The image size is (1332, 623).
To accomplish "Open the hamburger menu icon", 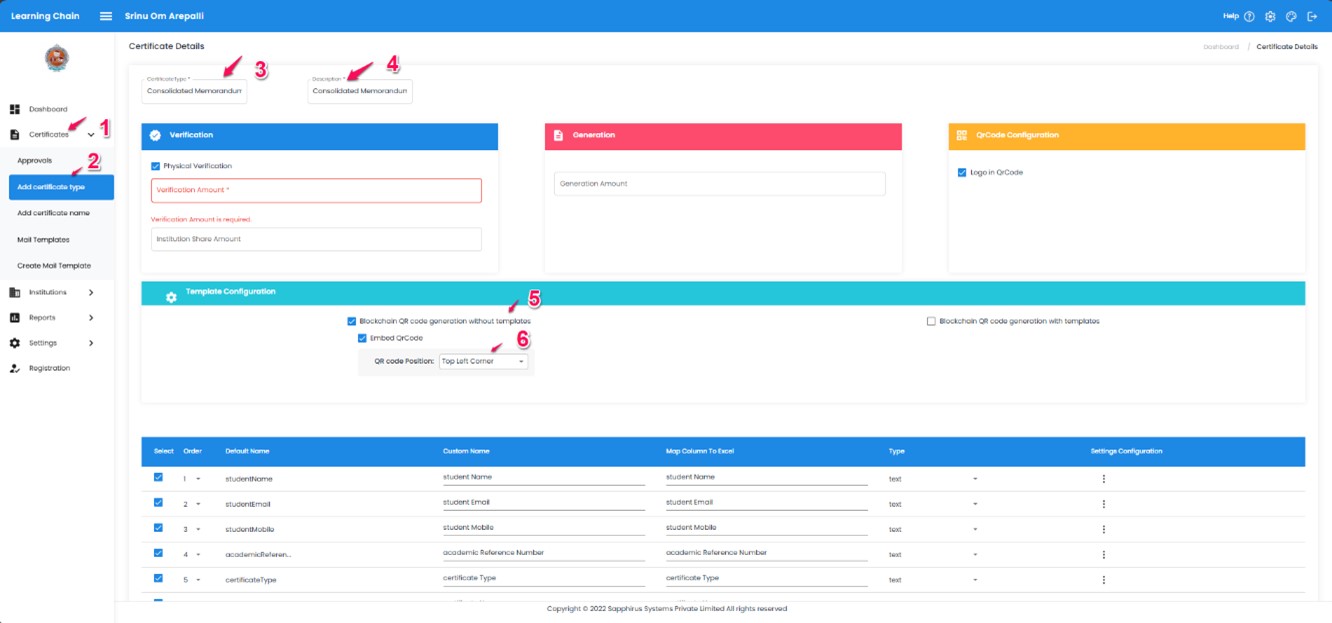I will [x=106, y=16].
